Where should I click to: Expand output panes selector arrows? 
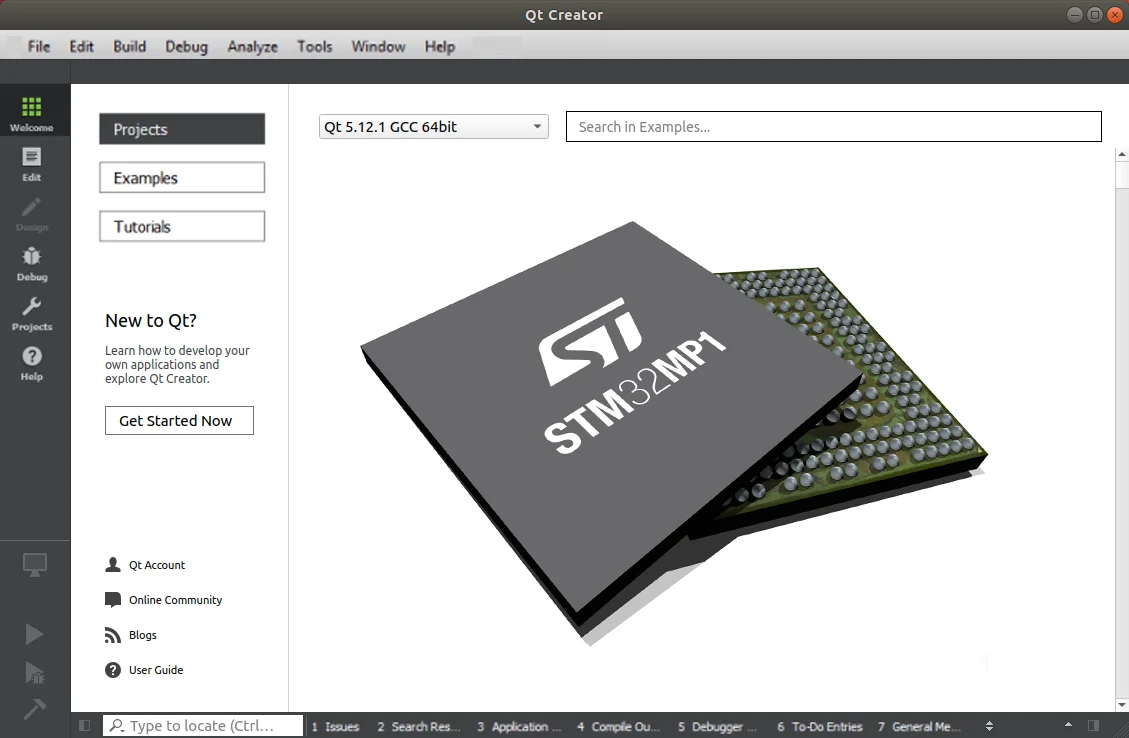tap(989, 726)
